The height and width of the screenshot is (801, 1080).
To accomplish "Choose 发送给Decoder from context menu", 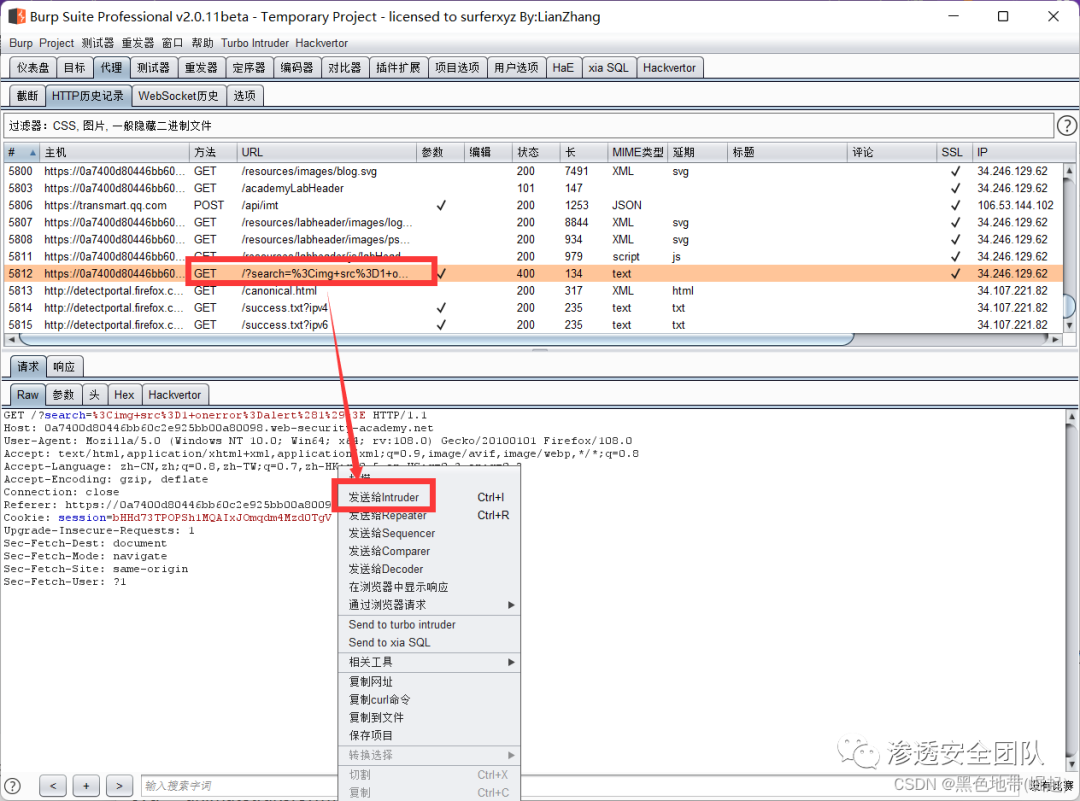I will click(x=429, y=569).
